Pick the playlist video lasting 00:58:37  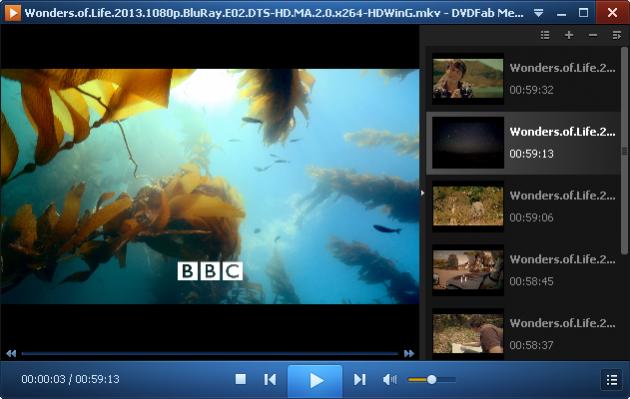pyautogui.click(x=524, y=334)
